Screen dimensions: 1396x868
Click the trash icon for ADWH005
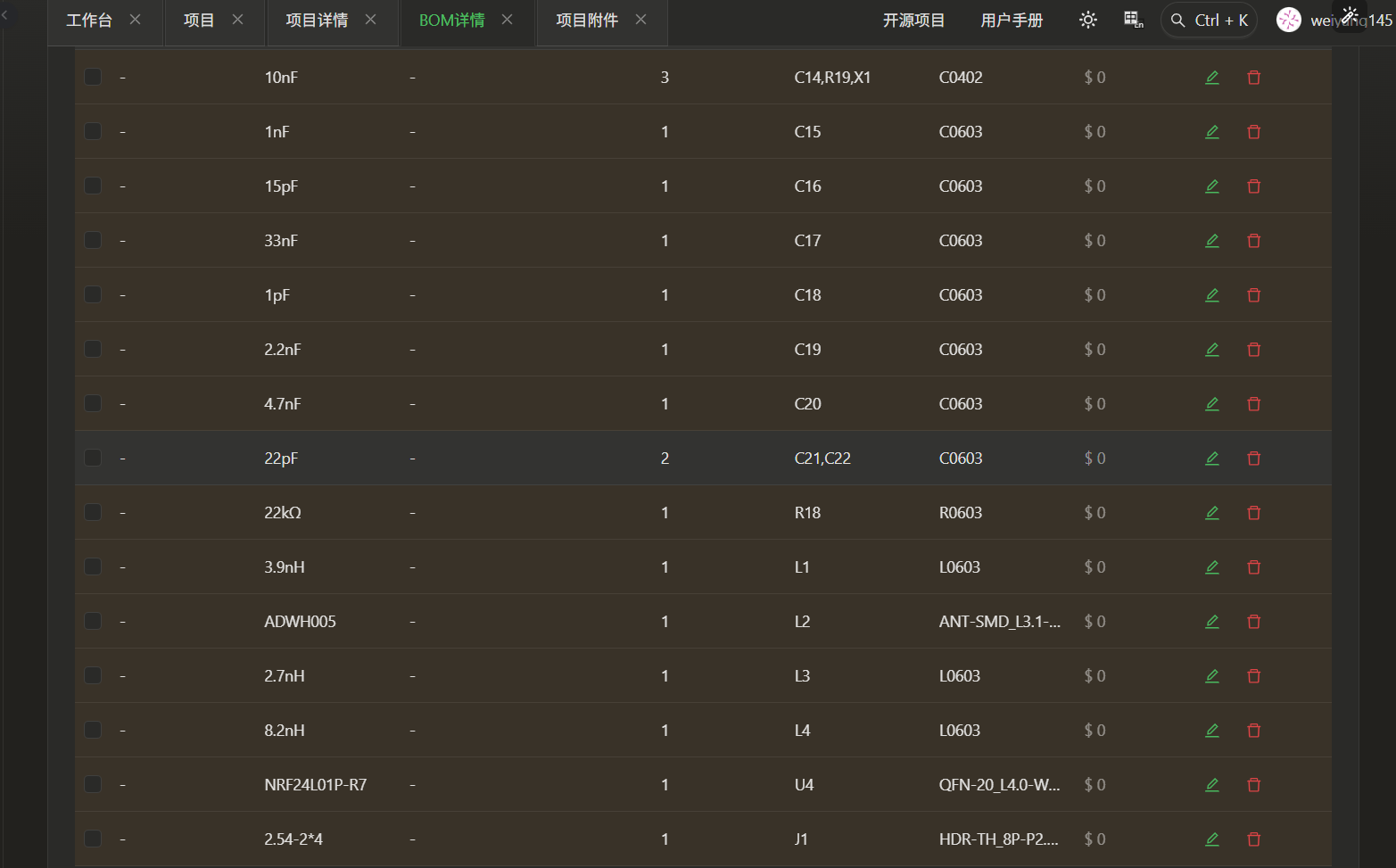point(1253,622)
